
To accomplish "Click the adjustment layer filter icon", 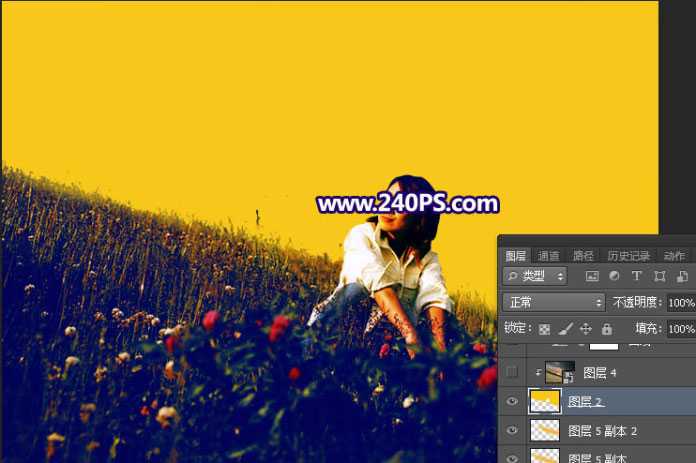I will click(x=614, y=276).
